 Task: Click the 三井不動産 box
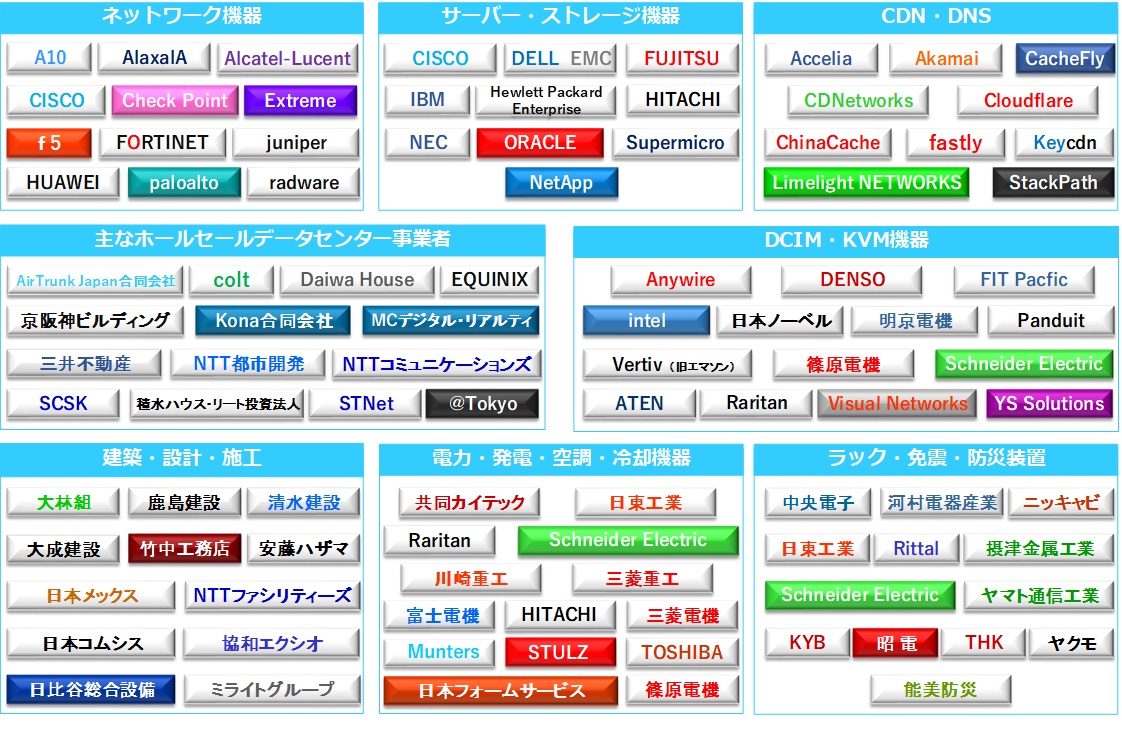coord(84,364)
